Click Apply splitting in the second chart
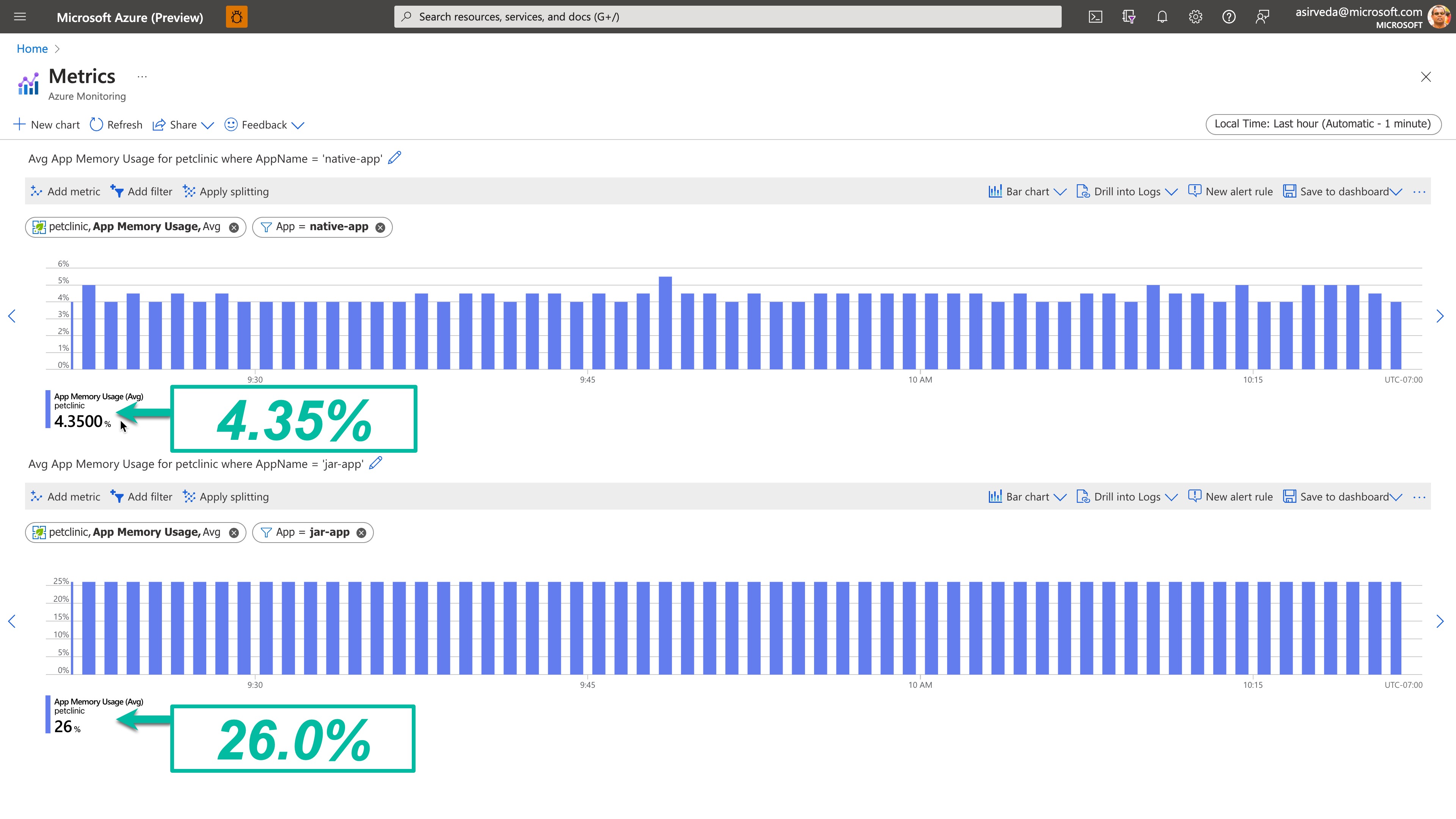This screenshot has width=1456, height=819. 226,497
